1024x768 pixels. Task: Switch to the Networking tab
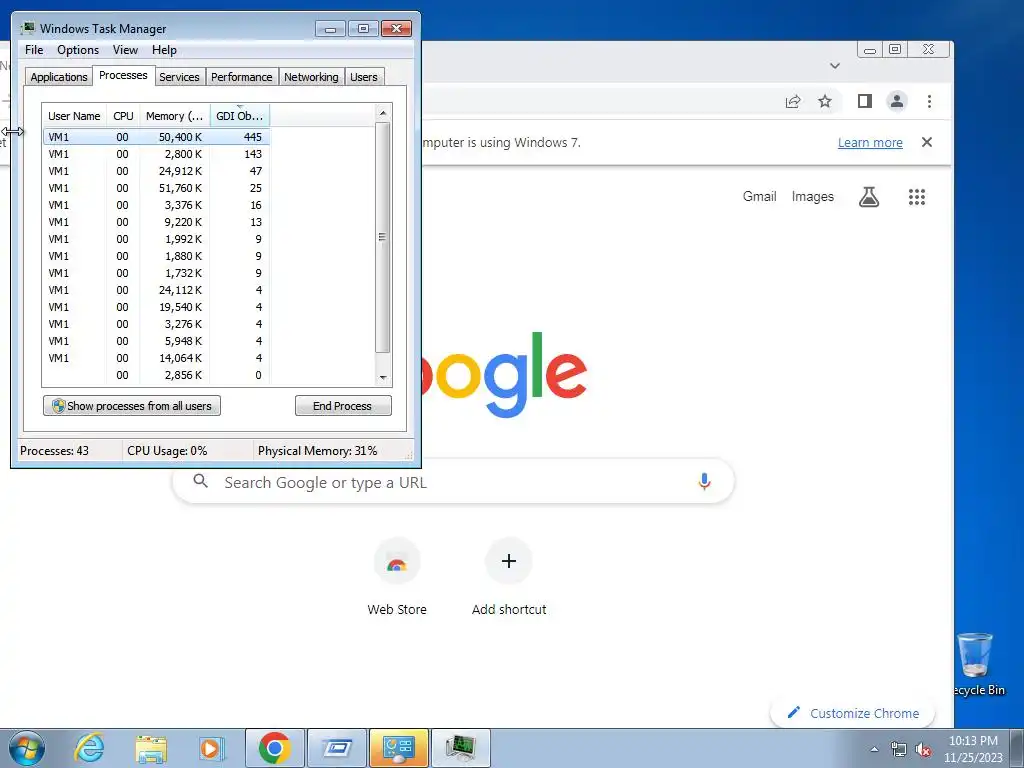[311, 77]
